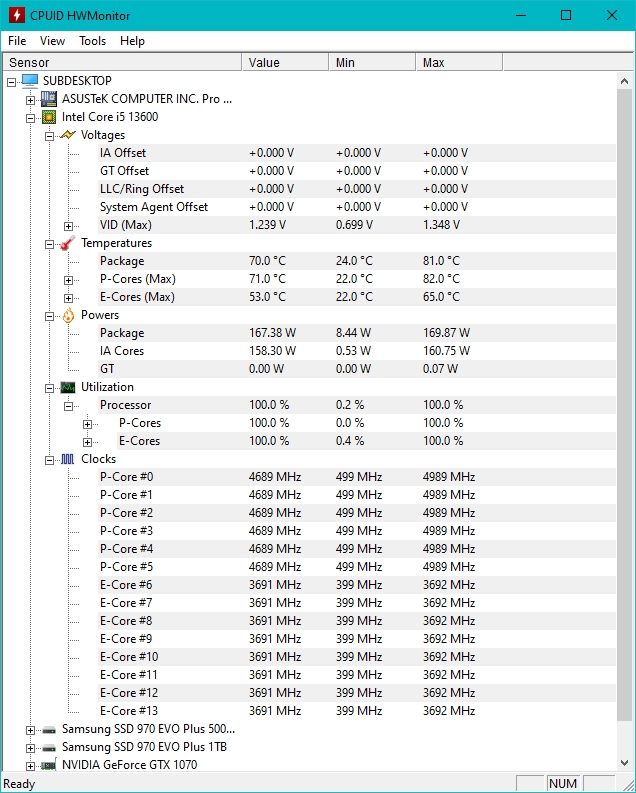
Task: Click the scrollbar down arrow
Action: [624, 763]
